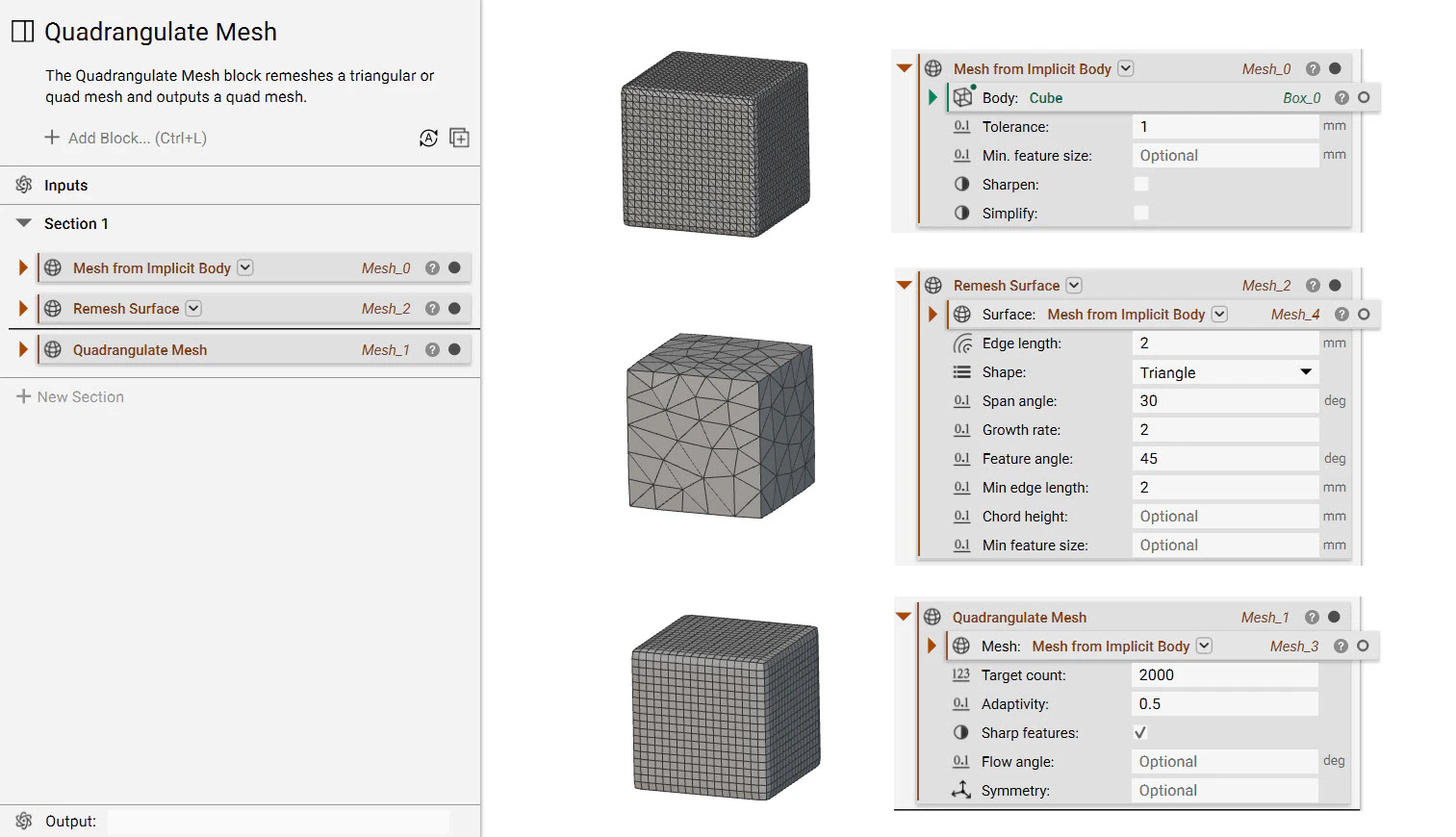Uncheck the Sharp features checkbox

pos(1140,732)
